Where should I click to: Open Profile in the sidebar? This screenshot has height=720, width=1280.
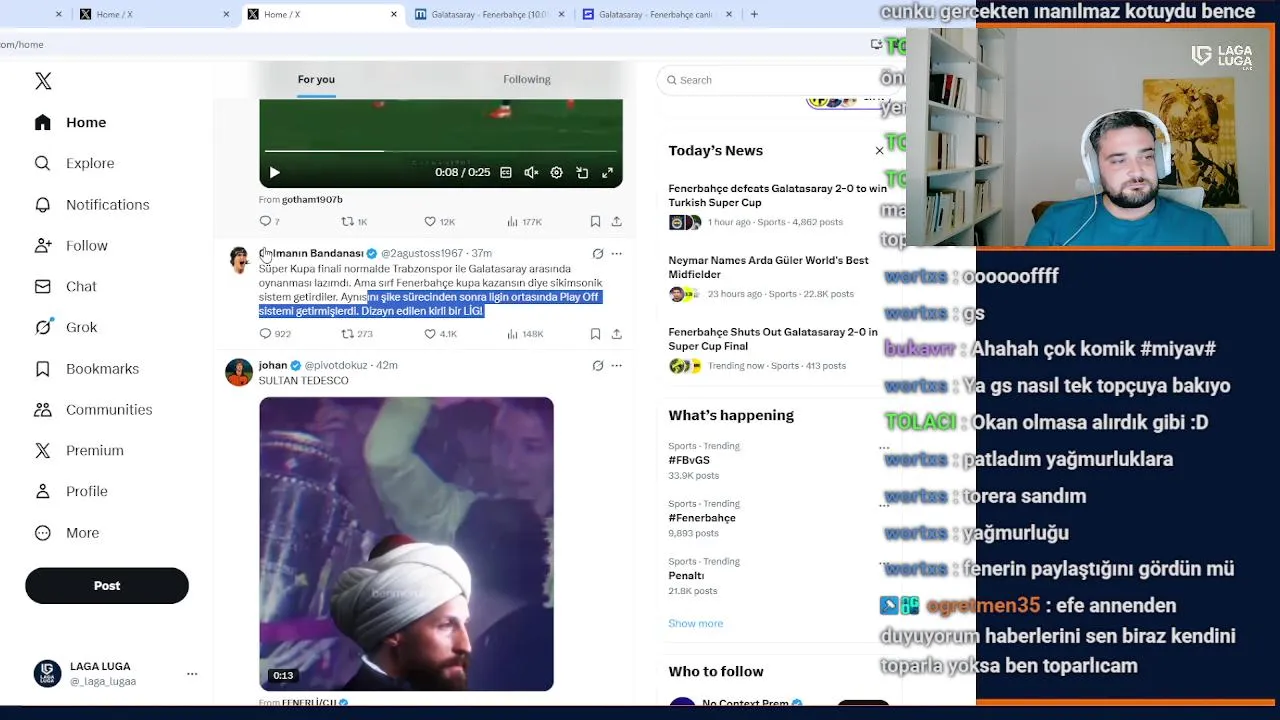(70, 491)
